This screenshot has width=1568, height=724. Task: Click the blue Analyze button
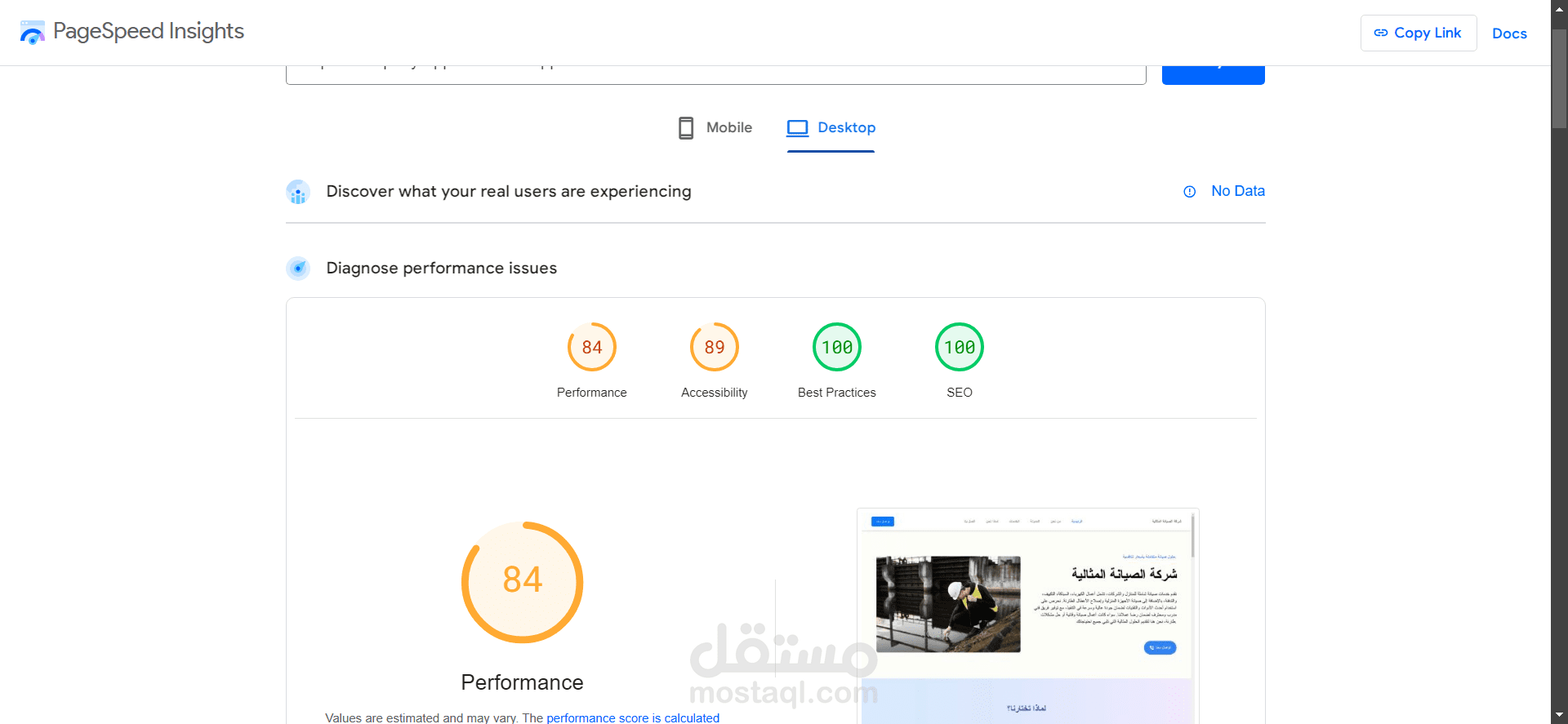click(1213, 74)
